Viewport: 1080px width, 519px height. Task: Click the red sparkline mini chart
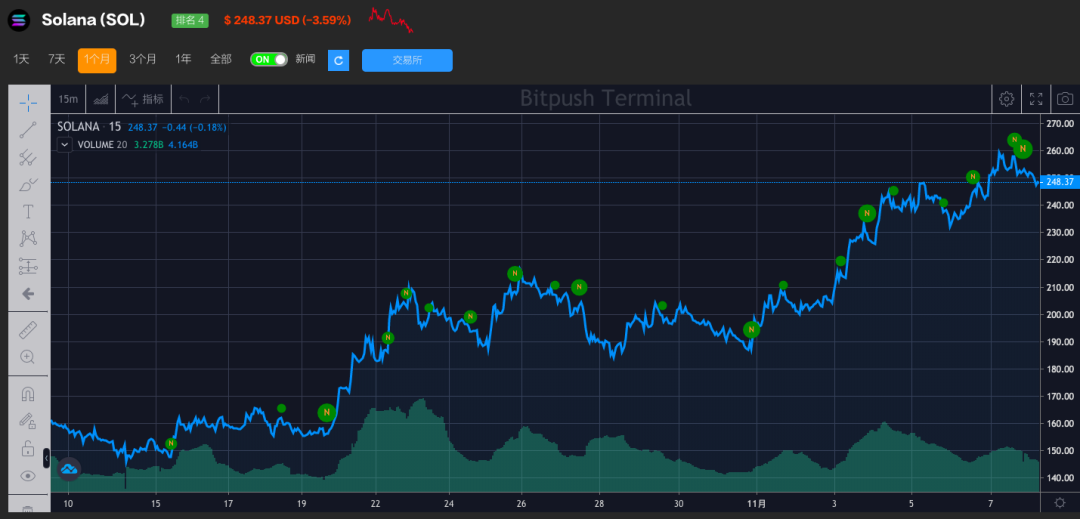click(391, 19)
